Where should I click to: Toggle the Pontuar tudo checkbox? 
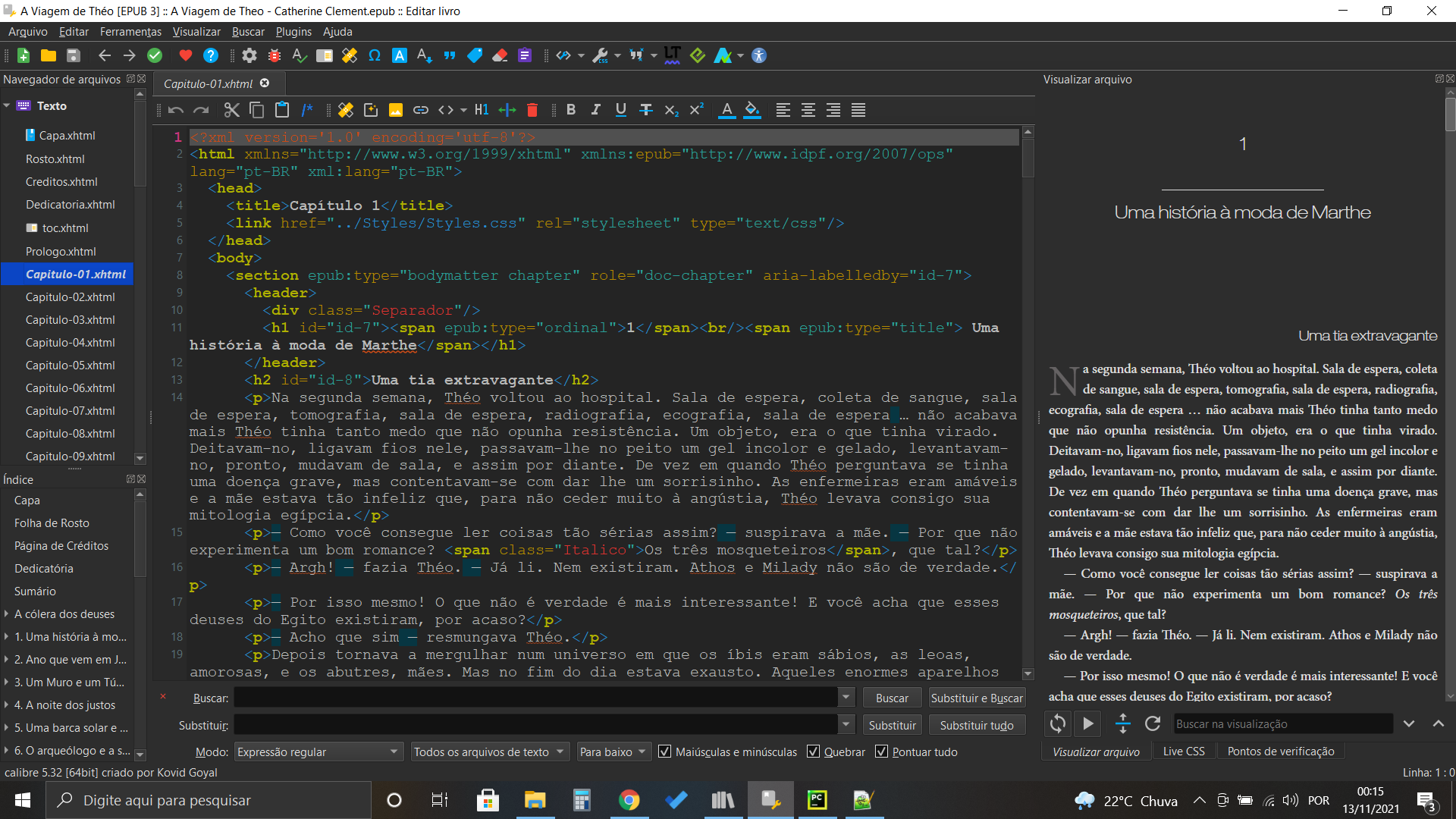882,752
